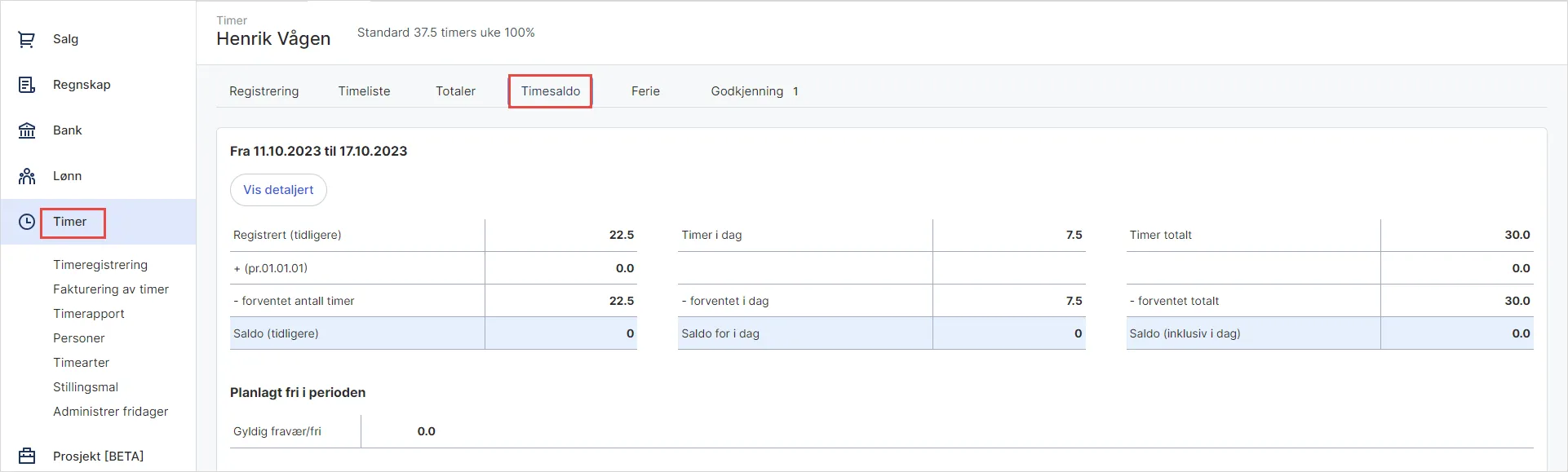Select Fakturering av timer submenu

111,289
